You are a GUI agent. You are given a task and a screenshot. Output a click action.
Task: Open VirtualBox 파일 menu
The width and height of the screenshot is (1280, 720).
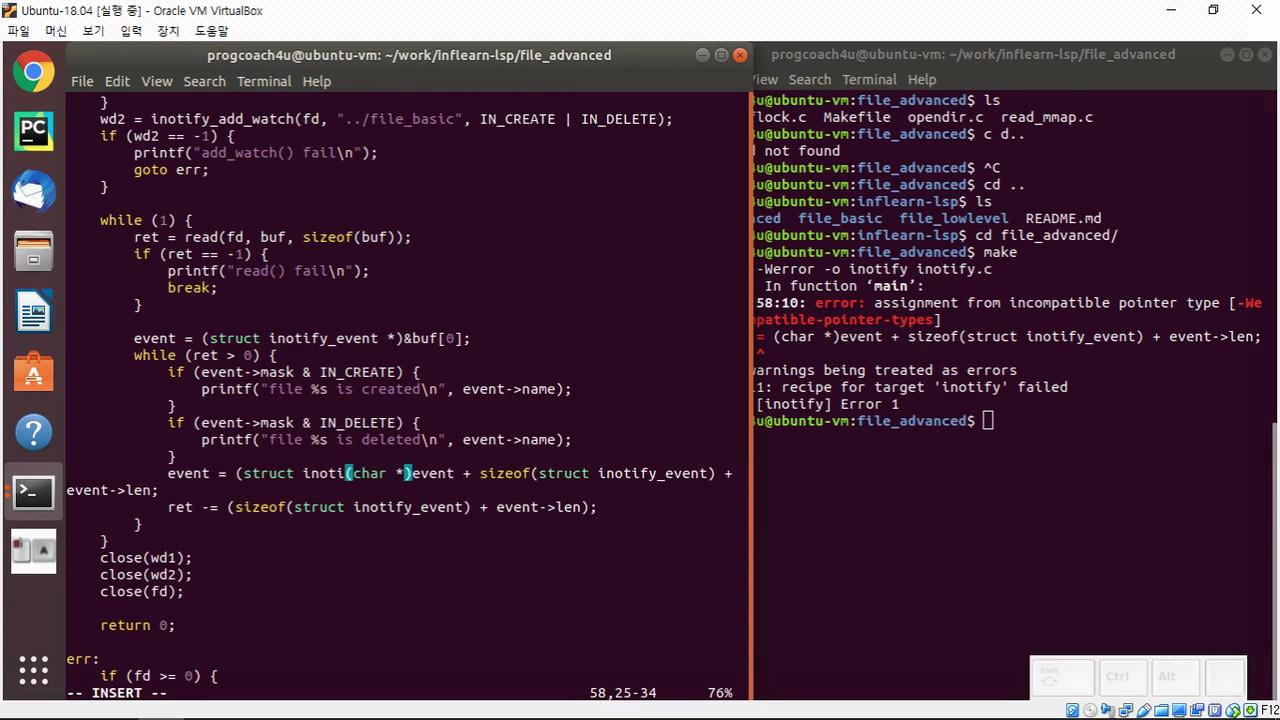click(x=18, y=31)
